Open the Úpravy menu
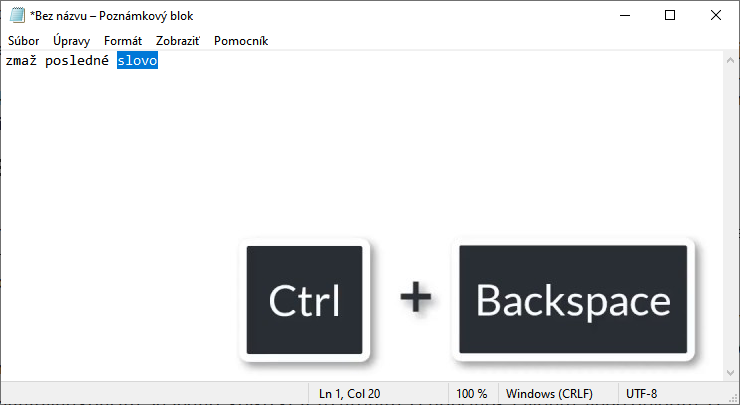The image size is (740, 405). point(71,41)
